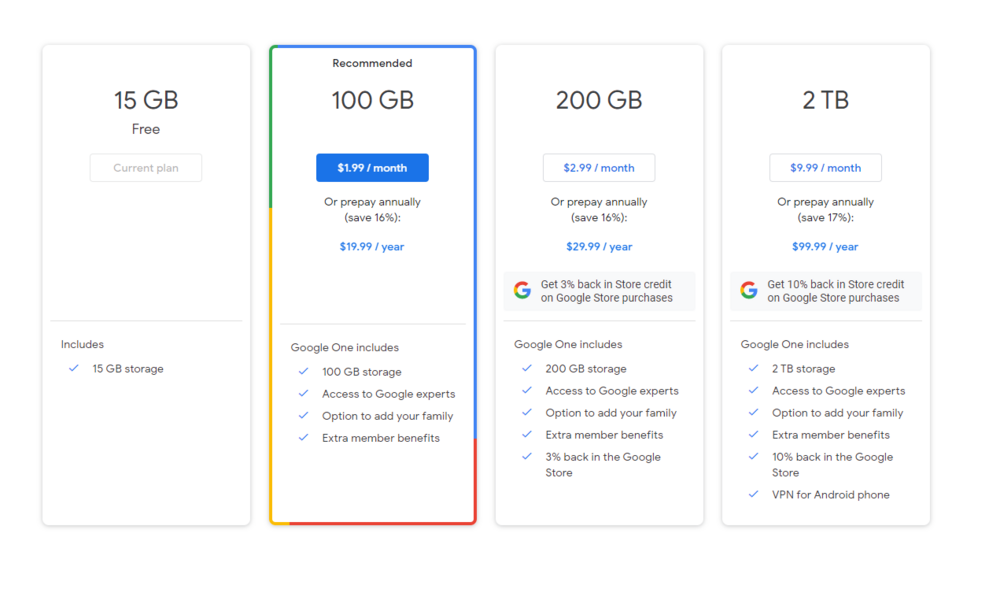Click the Google logo in 2 TB card
Viewport: 1000px width, 589px height.
[x=749, y=291]
